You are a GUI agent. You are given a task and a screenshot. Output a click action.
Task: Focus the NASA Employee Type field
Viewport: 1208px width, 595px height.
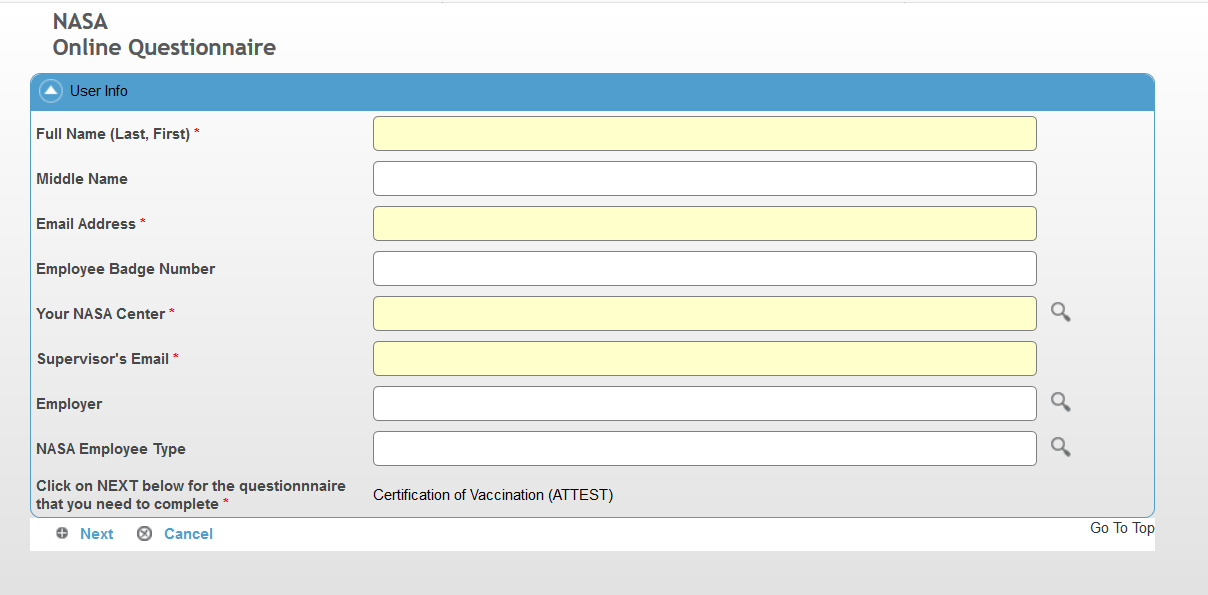pyautogui.click(x=705, y=449)
